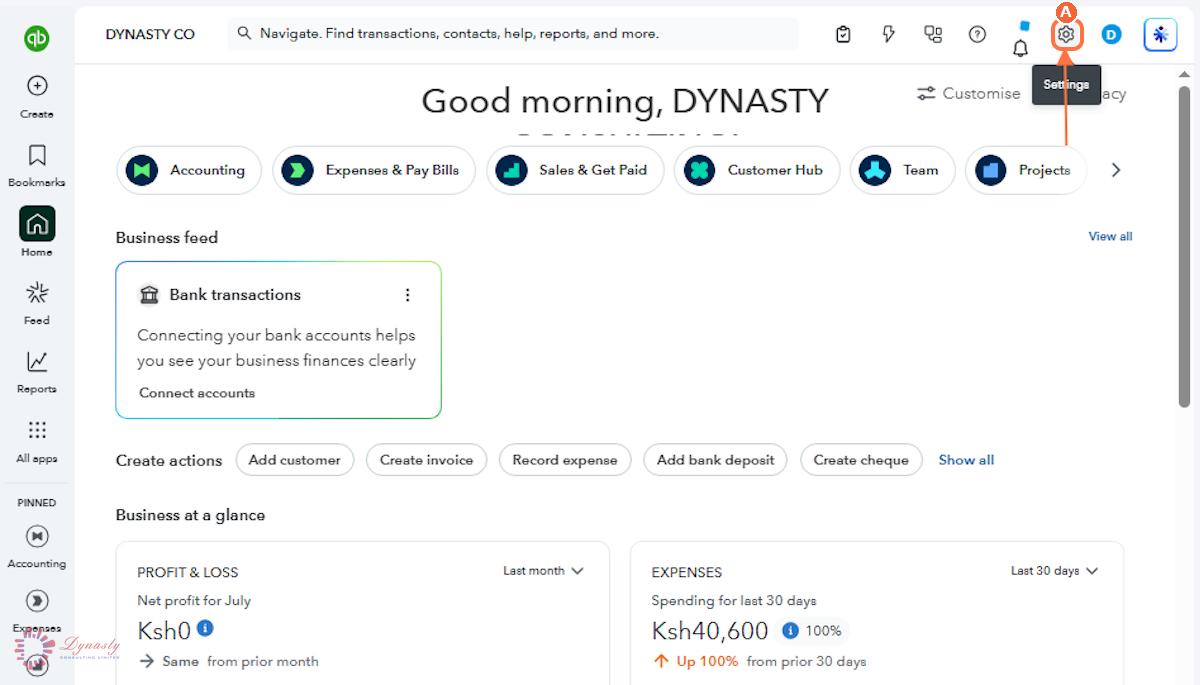Click the Add bank deposit button

(x=716, y=460)
